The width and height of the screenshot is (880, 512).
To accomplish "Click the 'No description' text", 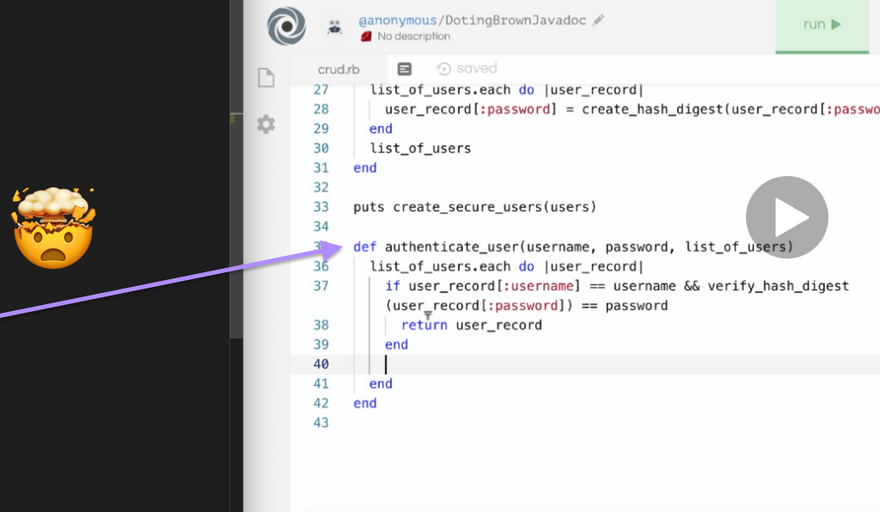I will pos(414,37).
